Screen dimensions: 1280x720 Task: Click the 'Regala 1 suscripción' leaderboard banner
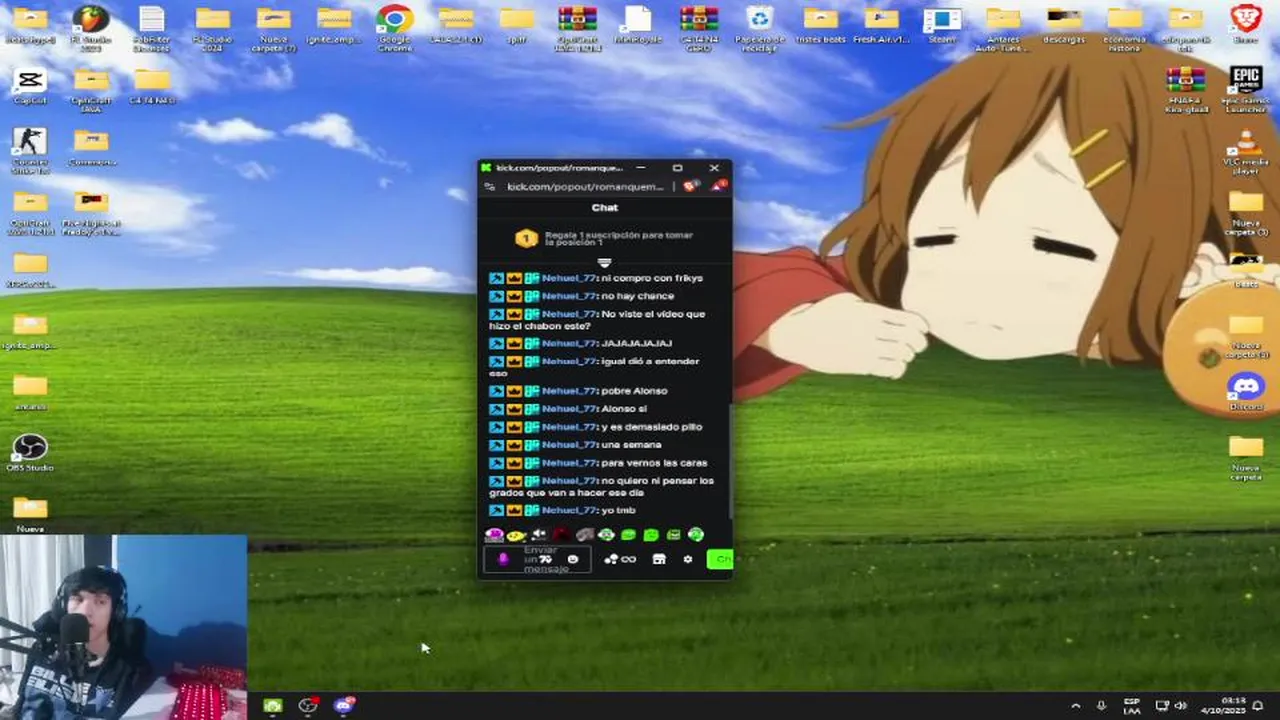point(604,238)
